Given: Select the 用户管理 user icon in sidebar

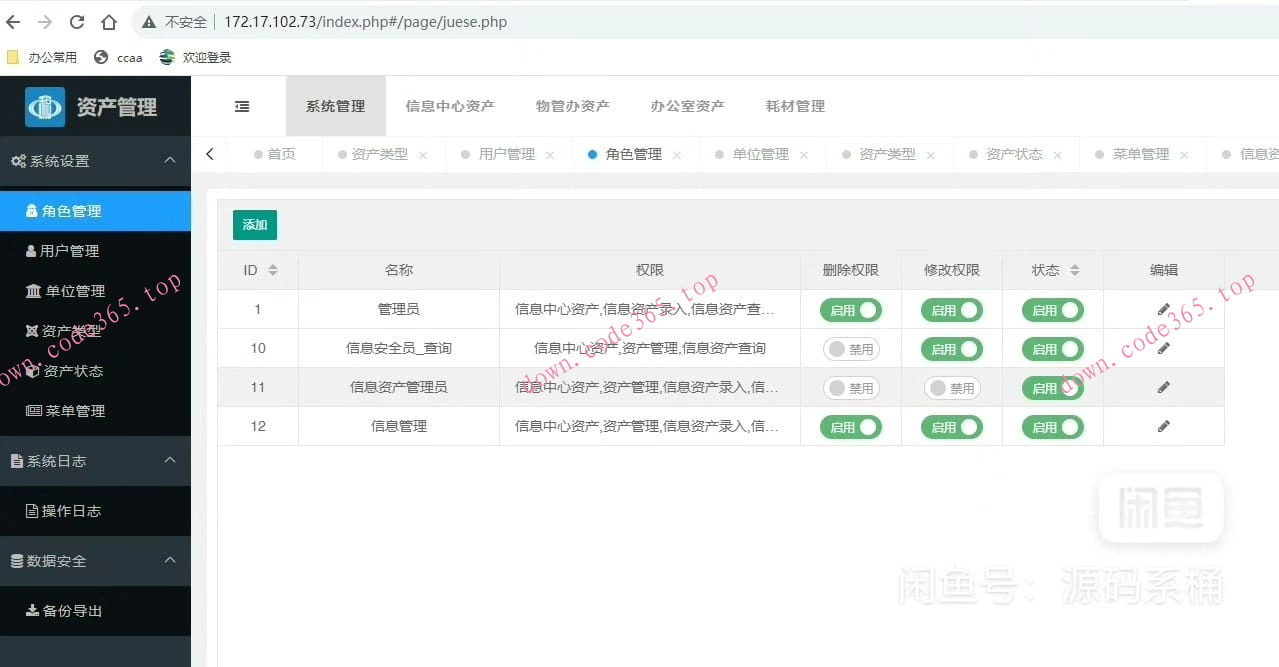Looking at the screenshot, I should pyautogui.click(x=33, y=250).
